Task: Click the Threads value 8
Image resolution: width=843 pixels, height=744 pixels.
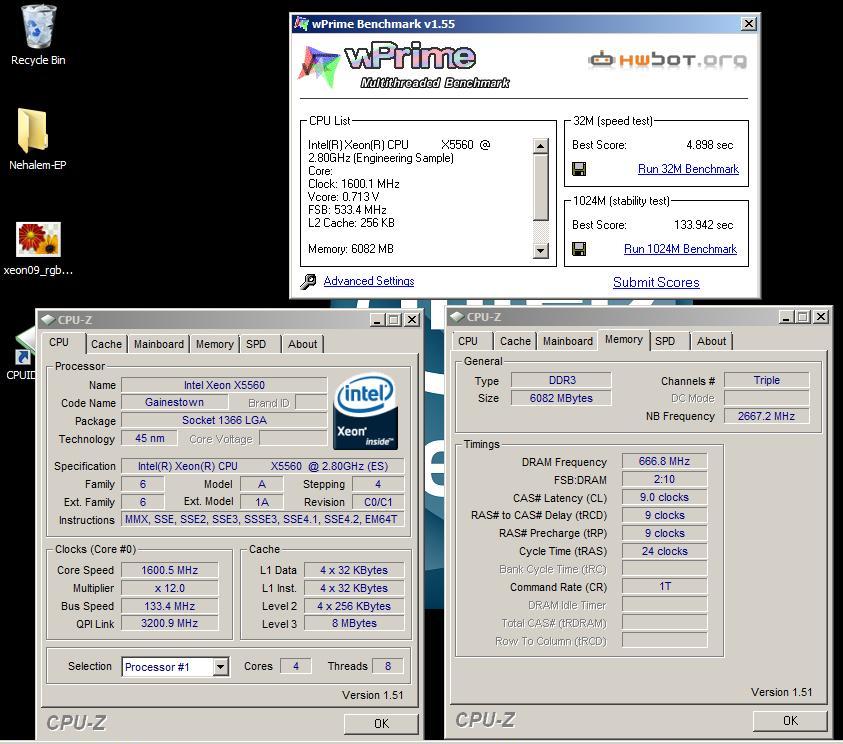Action: click(388, 667)
